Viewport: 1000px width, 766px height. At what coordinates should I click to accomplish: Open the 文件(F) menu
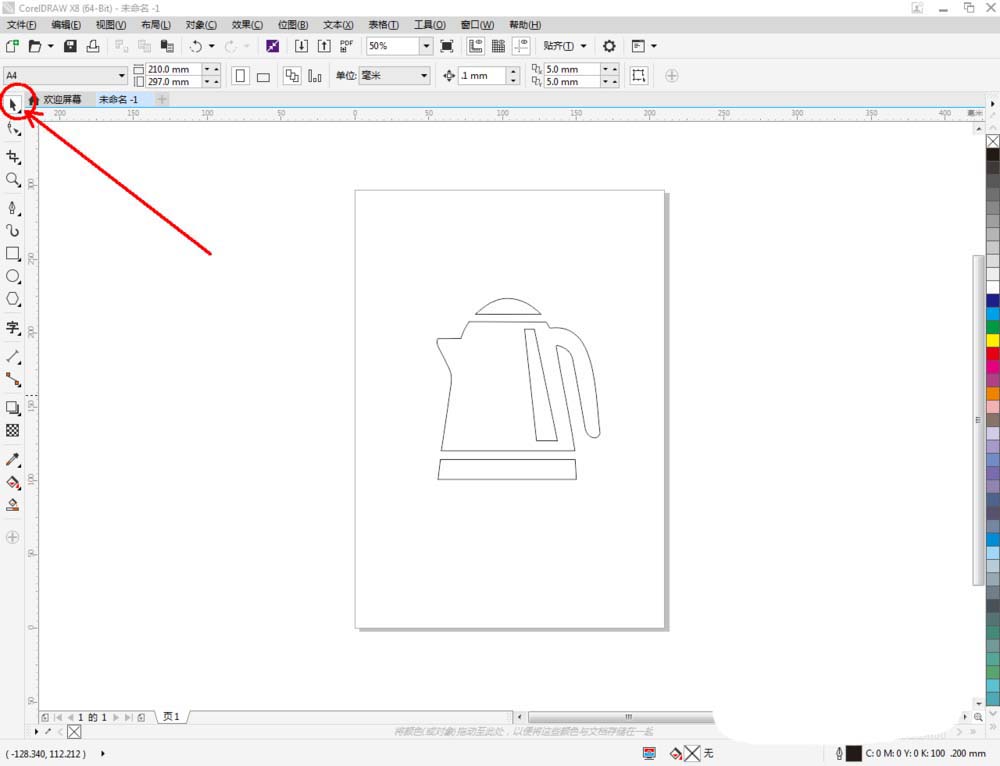[x=21, y=25]
